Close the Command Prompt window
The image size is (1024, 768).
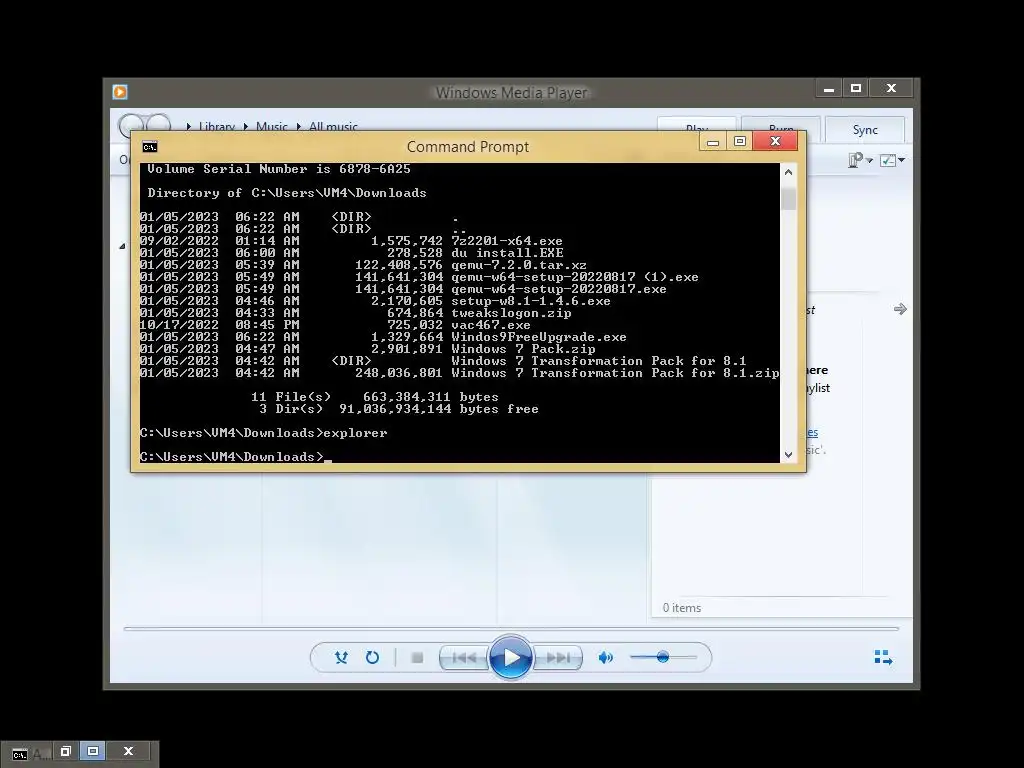(x=775, y=141)
